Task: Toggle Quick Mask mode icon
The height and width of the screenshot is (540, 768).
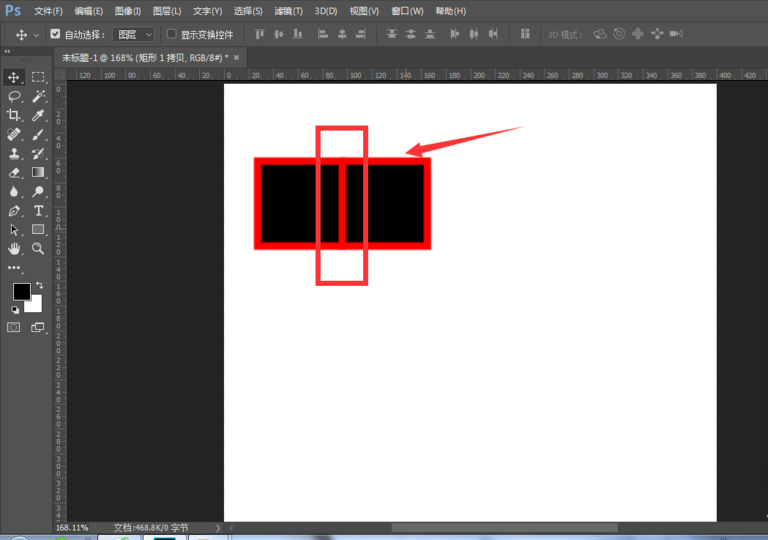Action: (14, 327)
